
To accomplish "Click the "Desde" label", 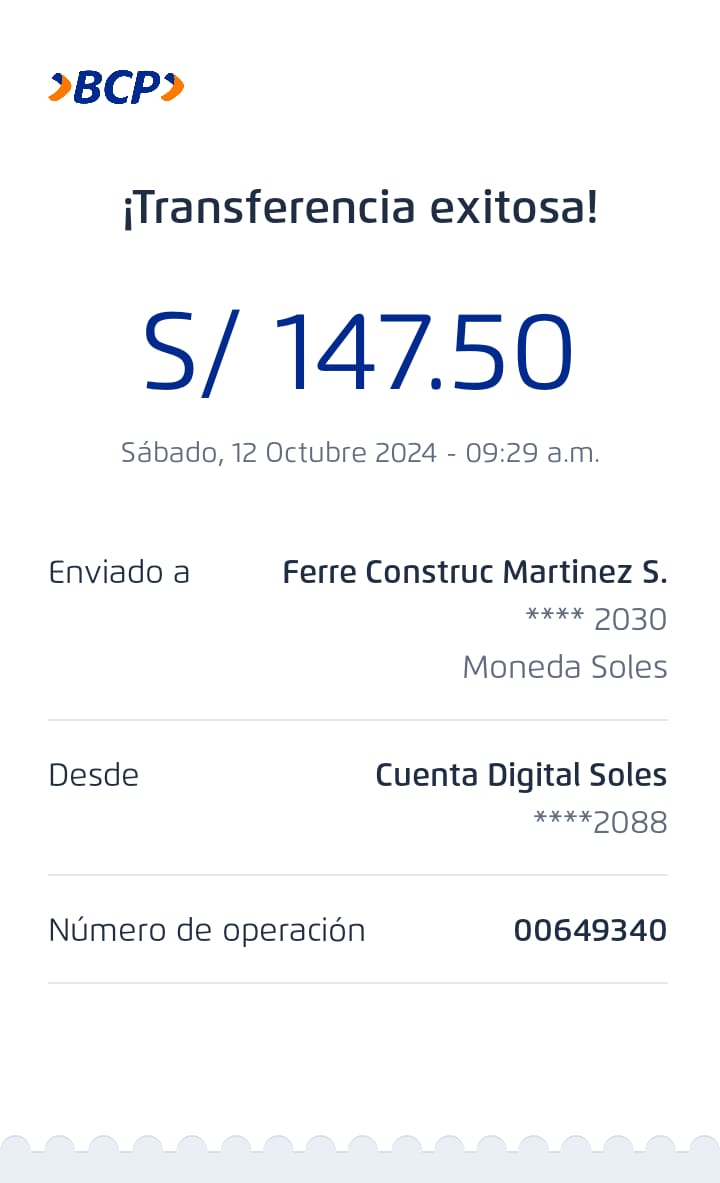I will 94,775.
